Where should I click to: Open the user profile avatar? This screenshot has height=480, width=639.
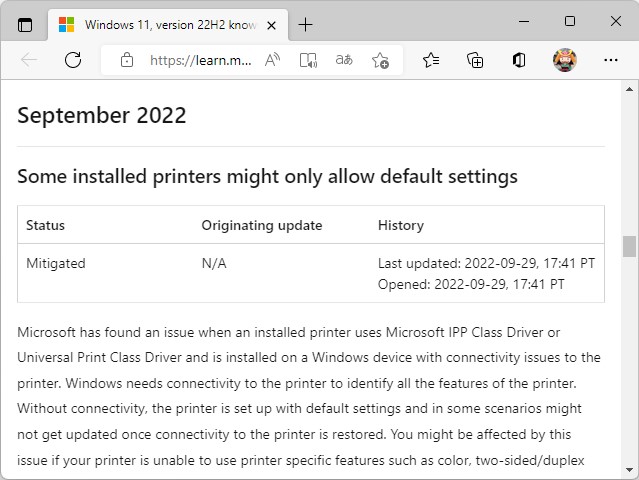click(x=565, y=60)
